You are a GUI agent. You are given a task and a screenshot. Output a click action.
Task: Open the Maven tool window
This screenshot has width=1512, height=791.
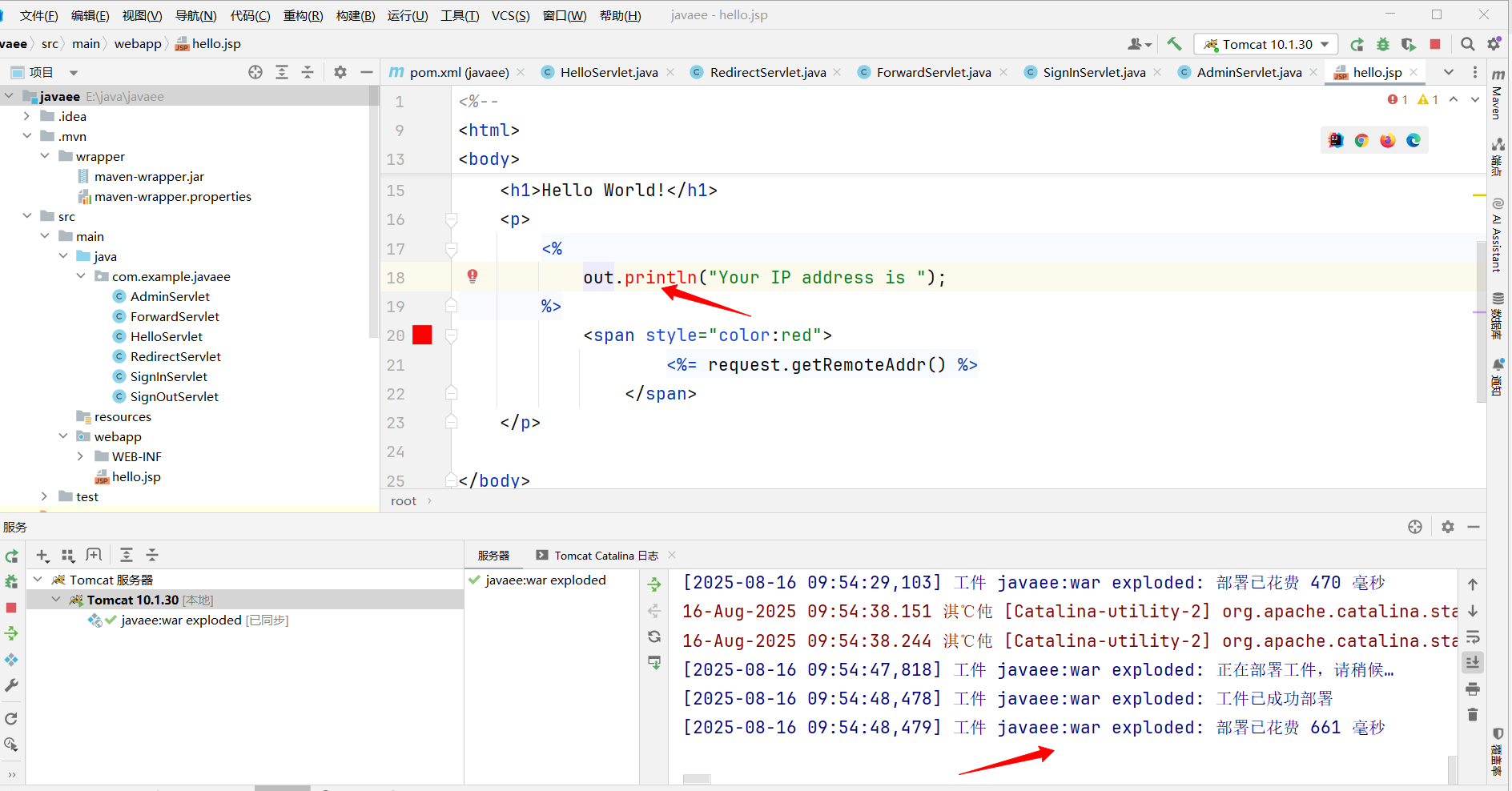pos(1497,94)
